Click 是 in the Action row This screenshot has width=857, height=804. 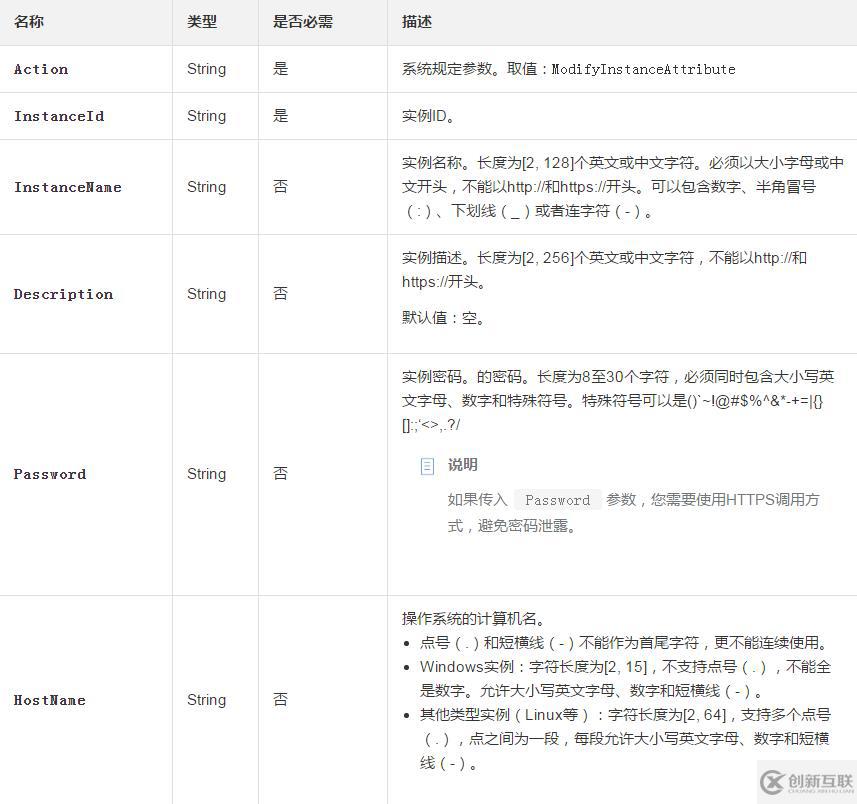pyautogui.click(x=280, y=69)
